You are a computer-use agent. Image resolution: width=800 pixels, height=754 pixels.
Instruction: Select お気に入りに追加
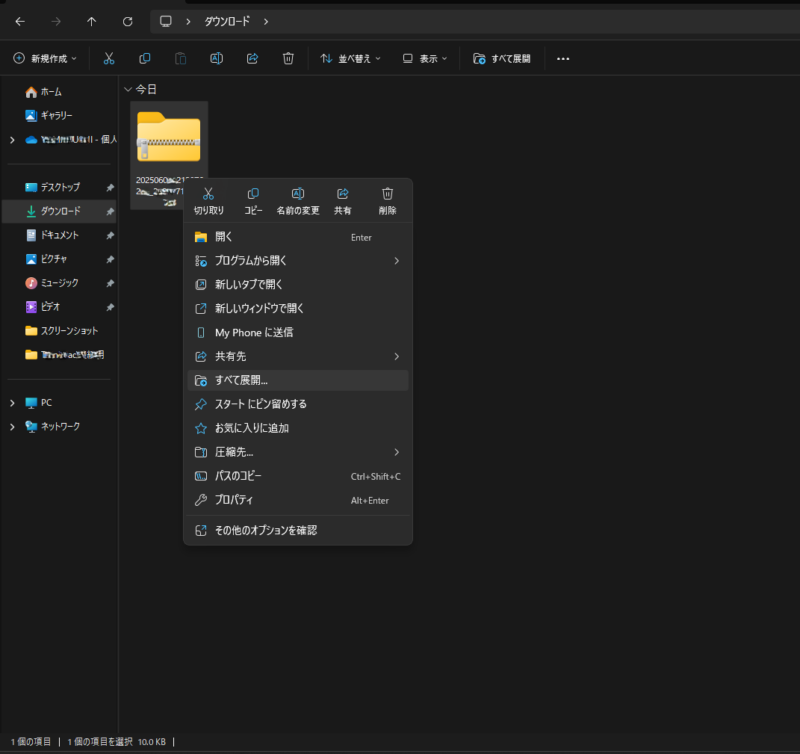tap(298, 428)
